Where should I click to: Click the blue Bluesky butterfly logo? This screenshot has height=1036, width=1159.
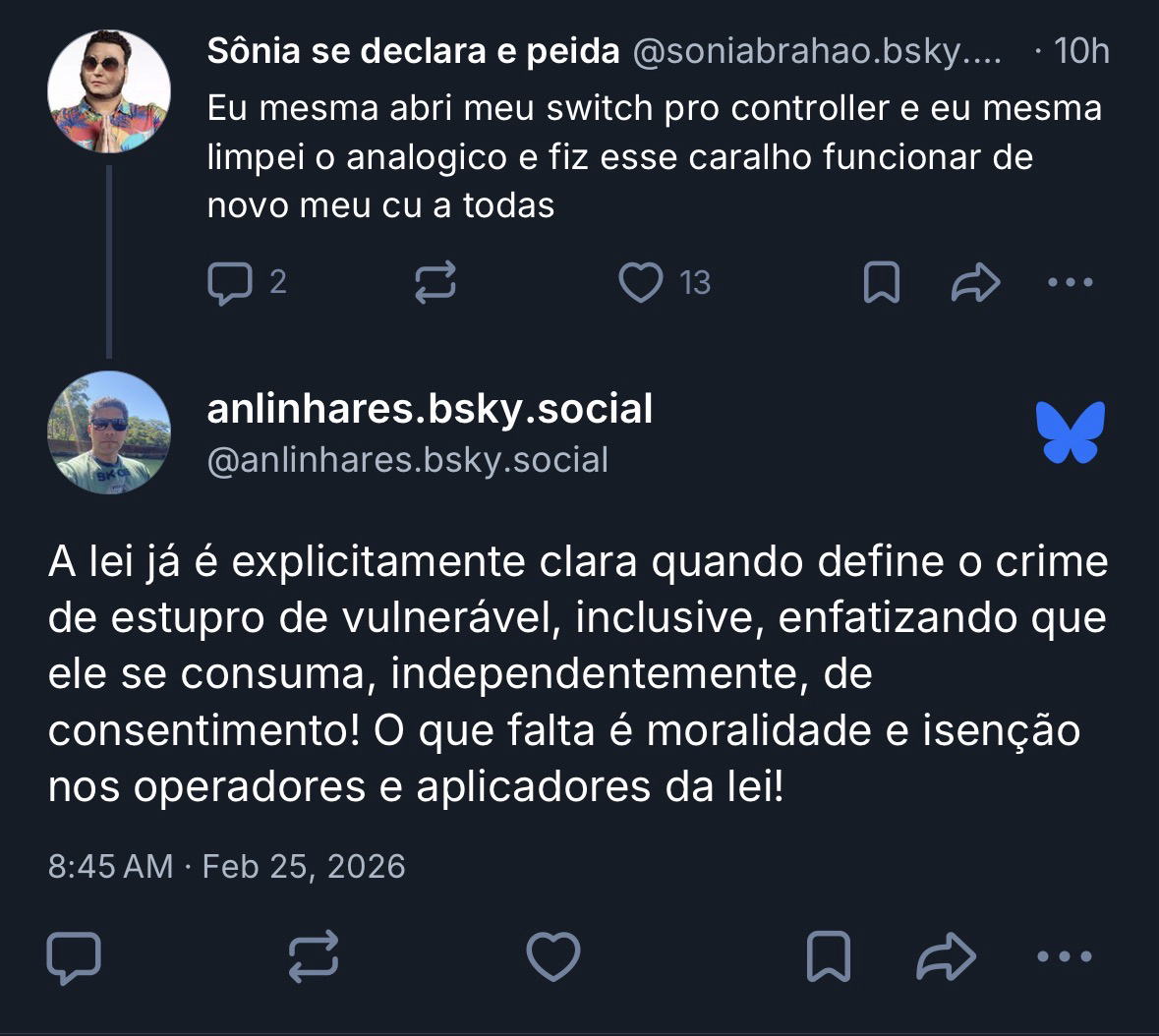click(x=1070, y=432)
